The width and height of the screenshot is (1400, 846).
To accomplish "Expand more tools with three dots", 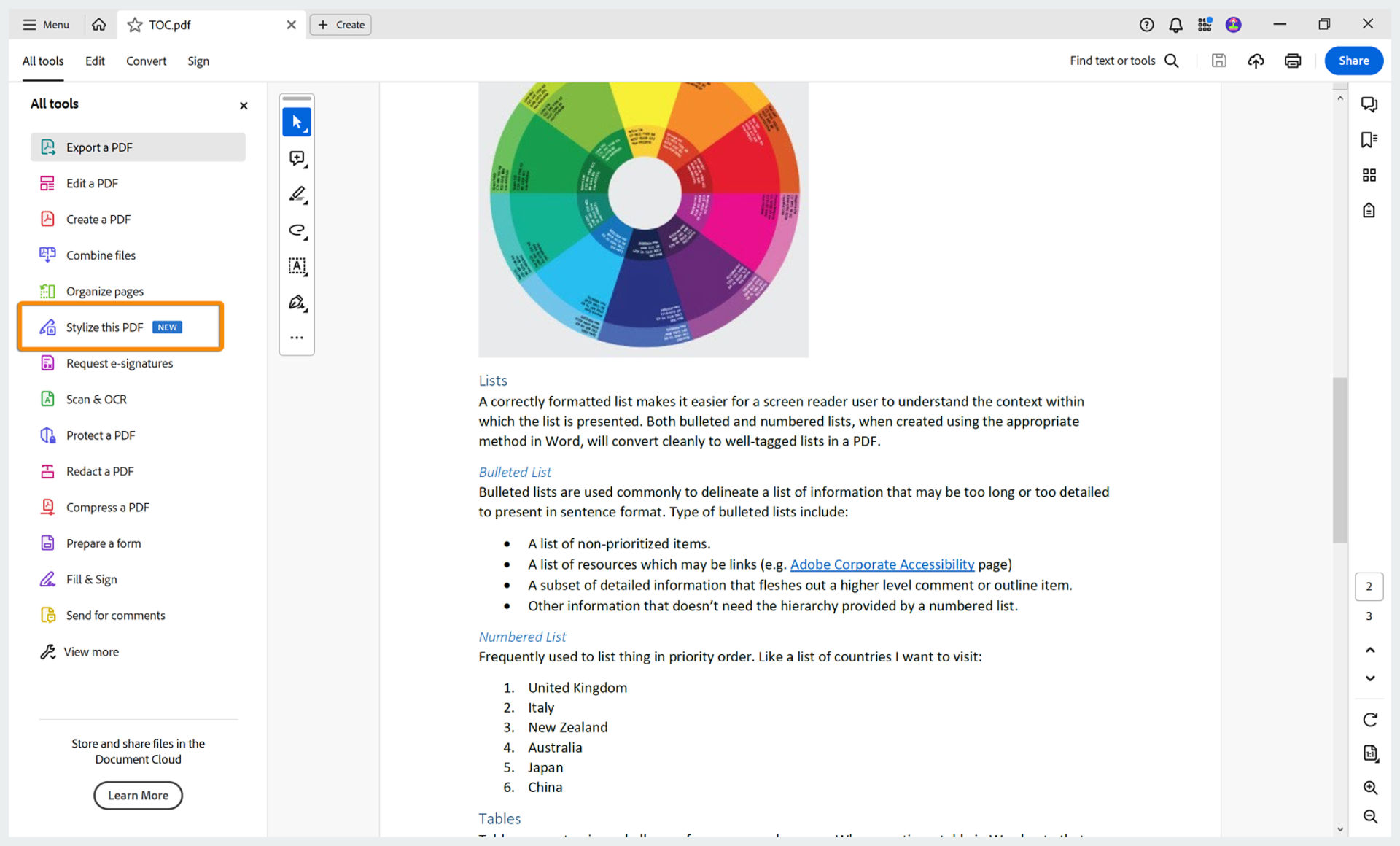I will pyautogui.click(x=297, y=338).
